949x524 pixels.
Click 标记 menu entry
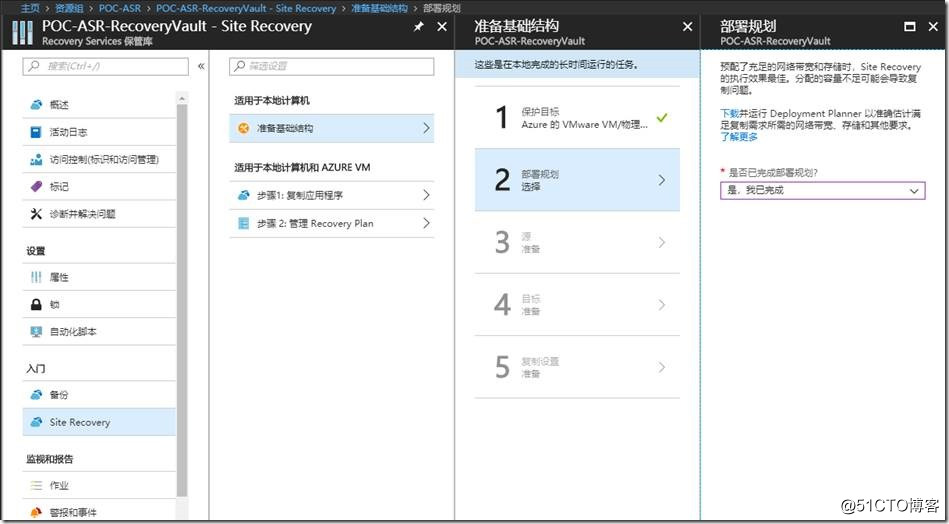tap(99, 187)
